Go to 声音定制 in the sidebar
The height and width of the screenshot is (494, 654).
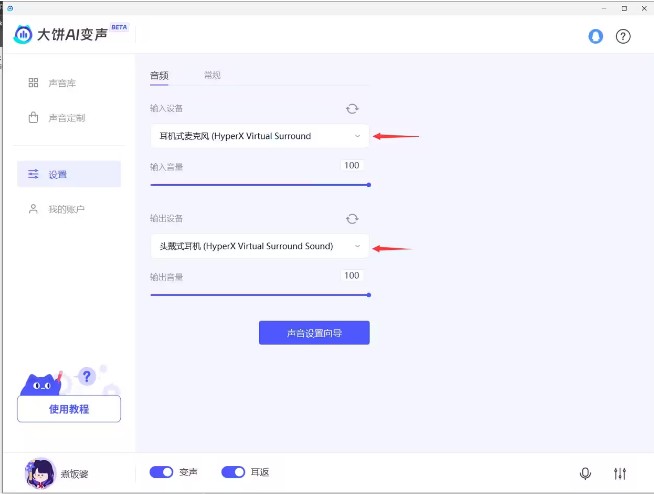66,118
